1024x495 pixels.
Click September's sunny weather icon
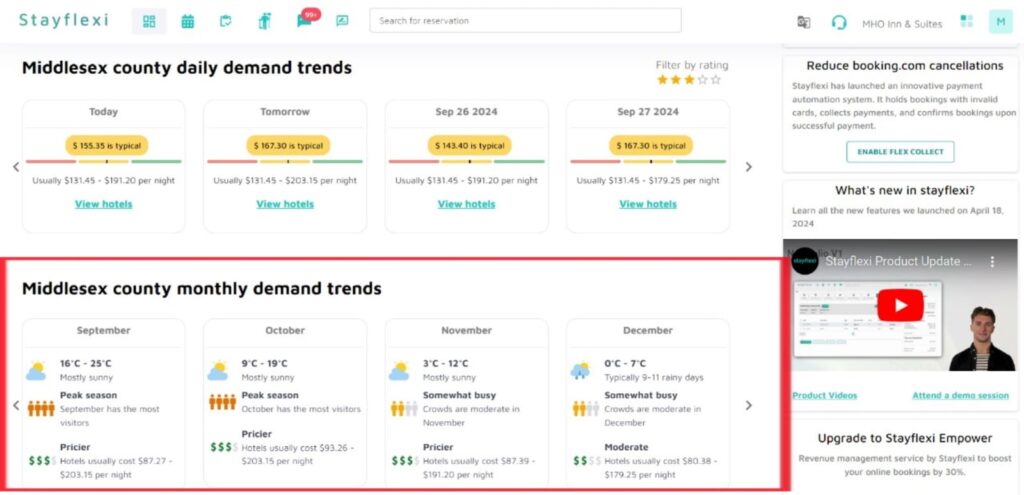36,370
